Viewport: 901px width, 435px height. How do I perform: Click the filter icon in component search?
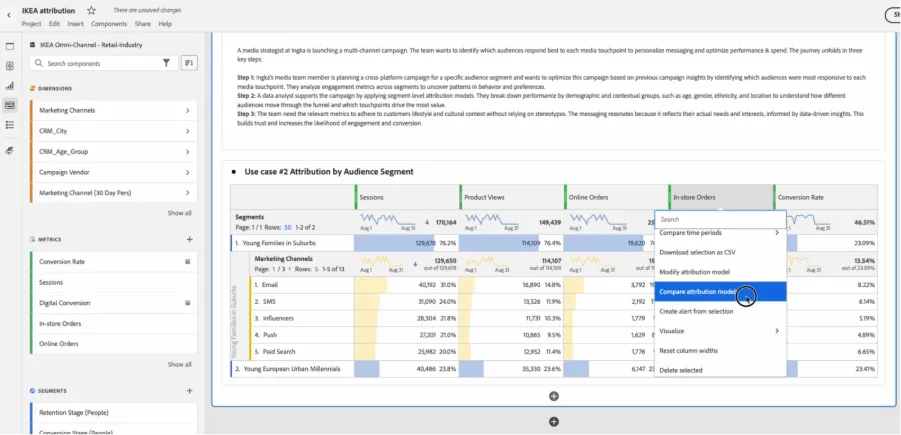pos(166,63)
